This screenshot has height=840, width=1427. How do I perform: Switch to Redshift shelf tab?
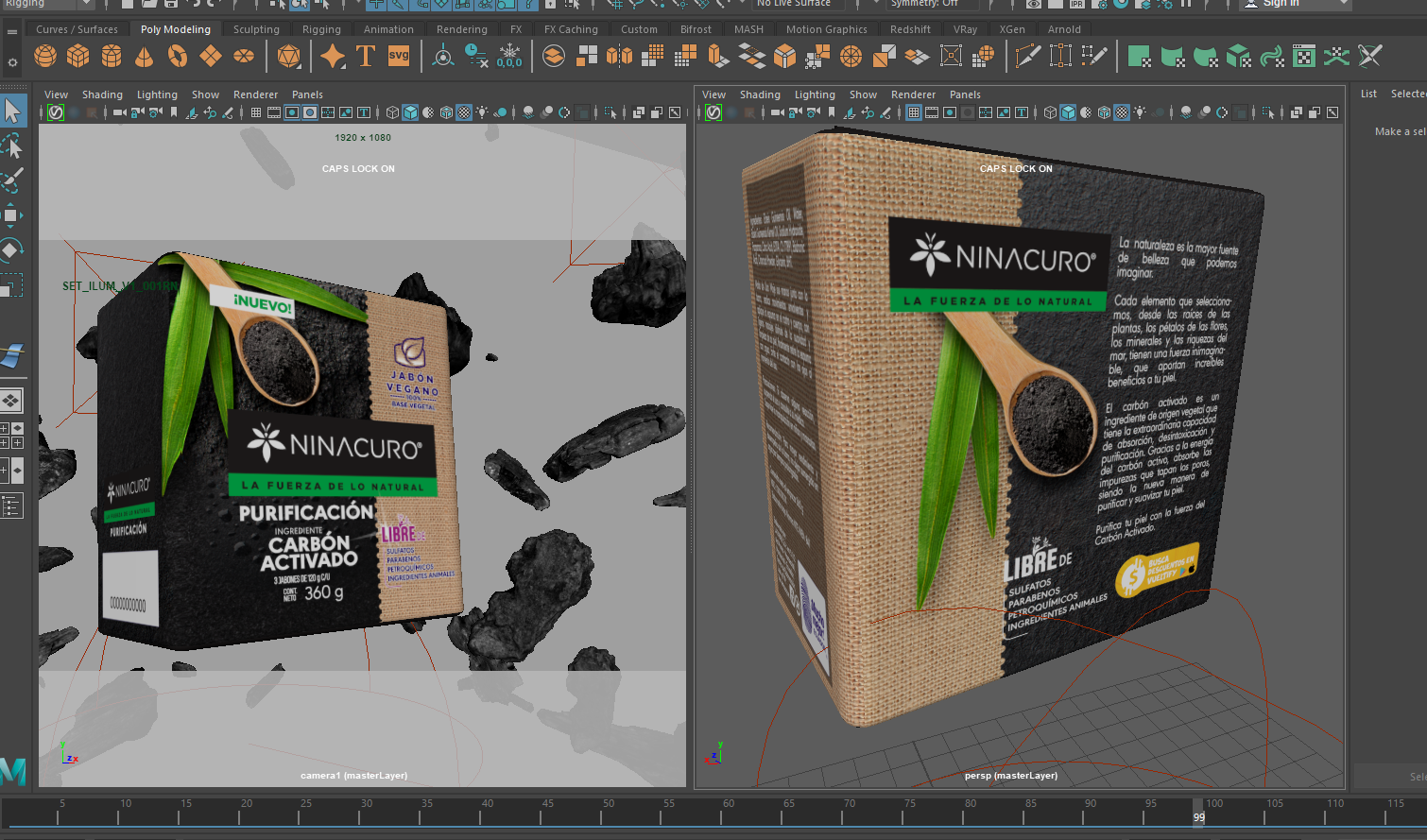pyautogui.click(x=910, y=29)
